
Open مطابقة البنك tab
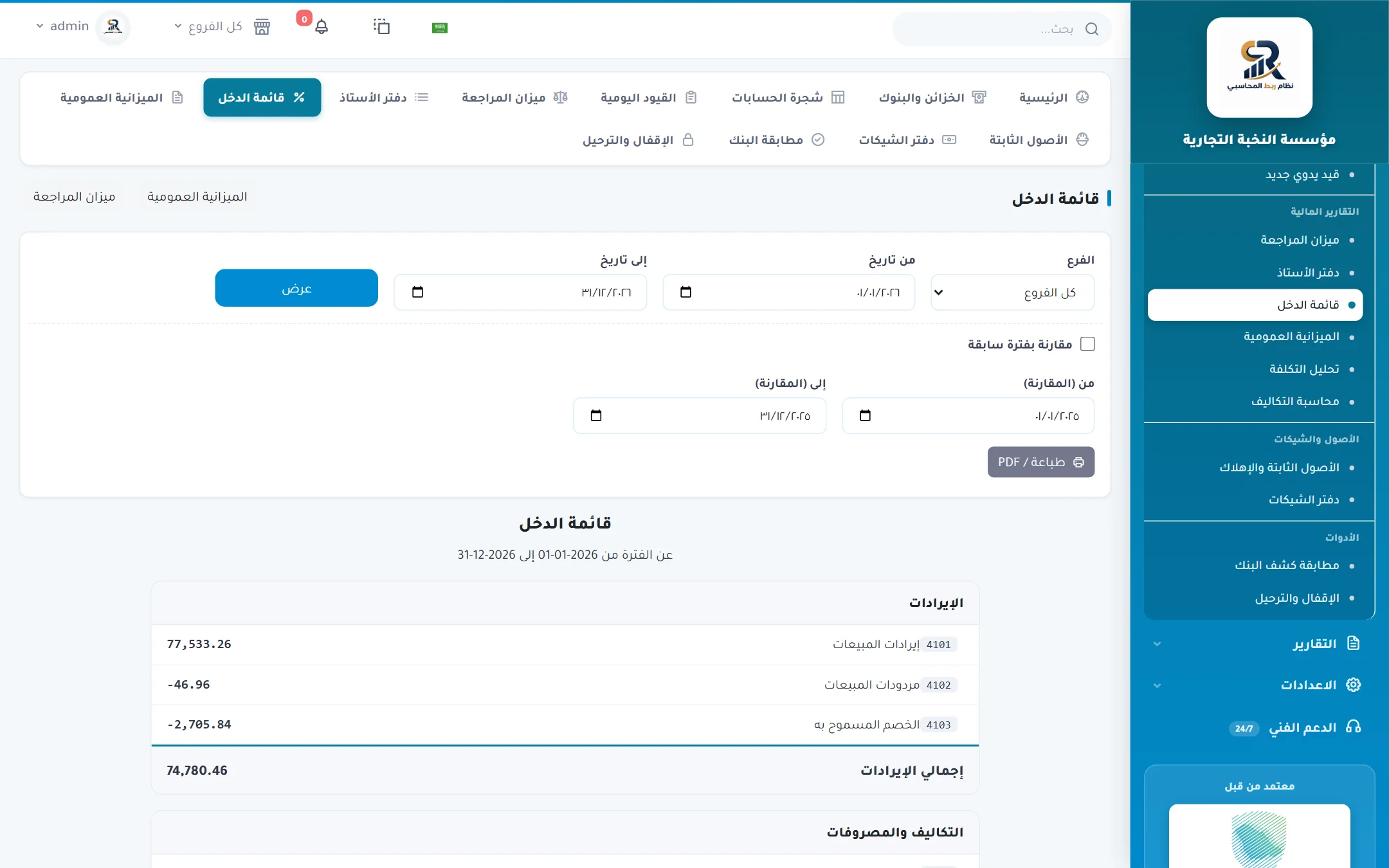[x=776, y=140]
